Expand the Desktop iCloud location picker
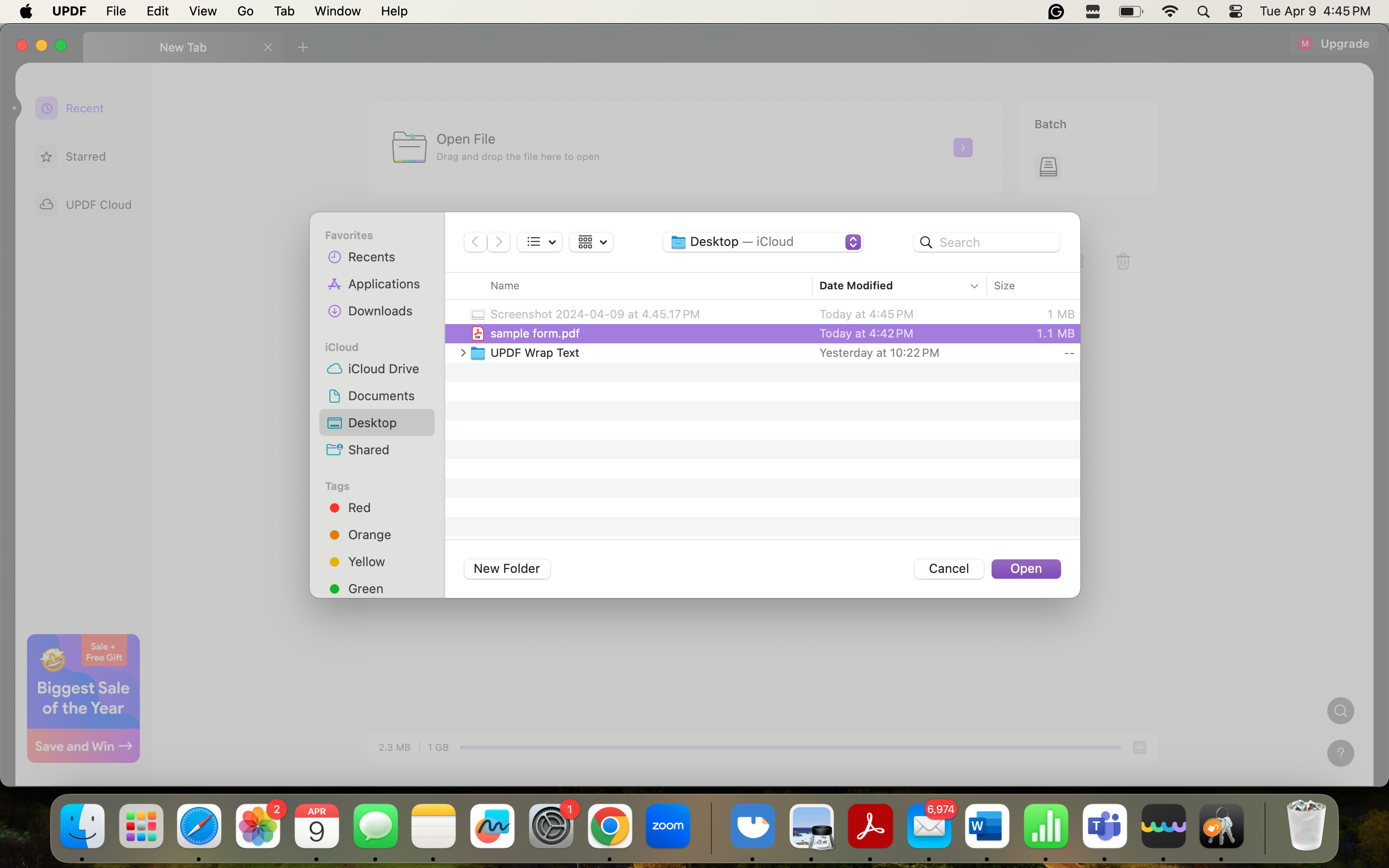The width and height of the screenshot is (1389, 868). [853, 241]
